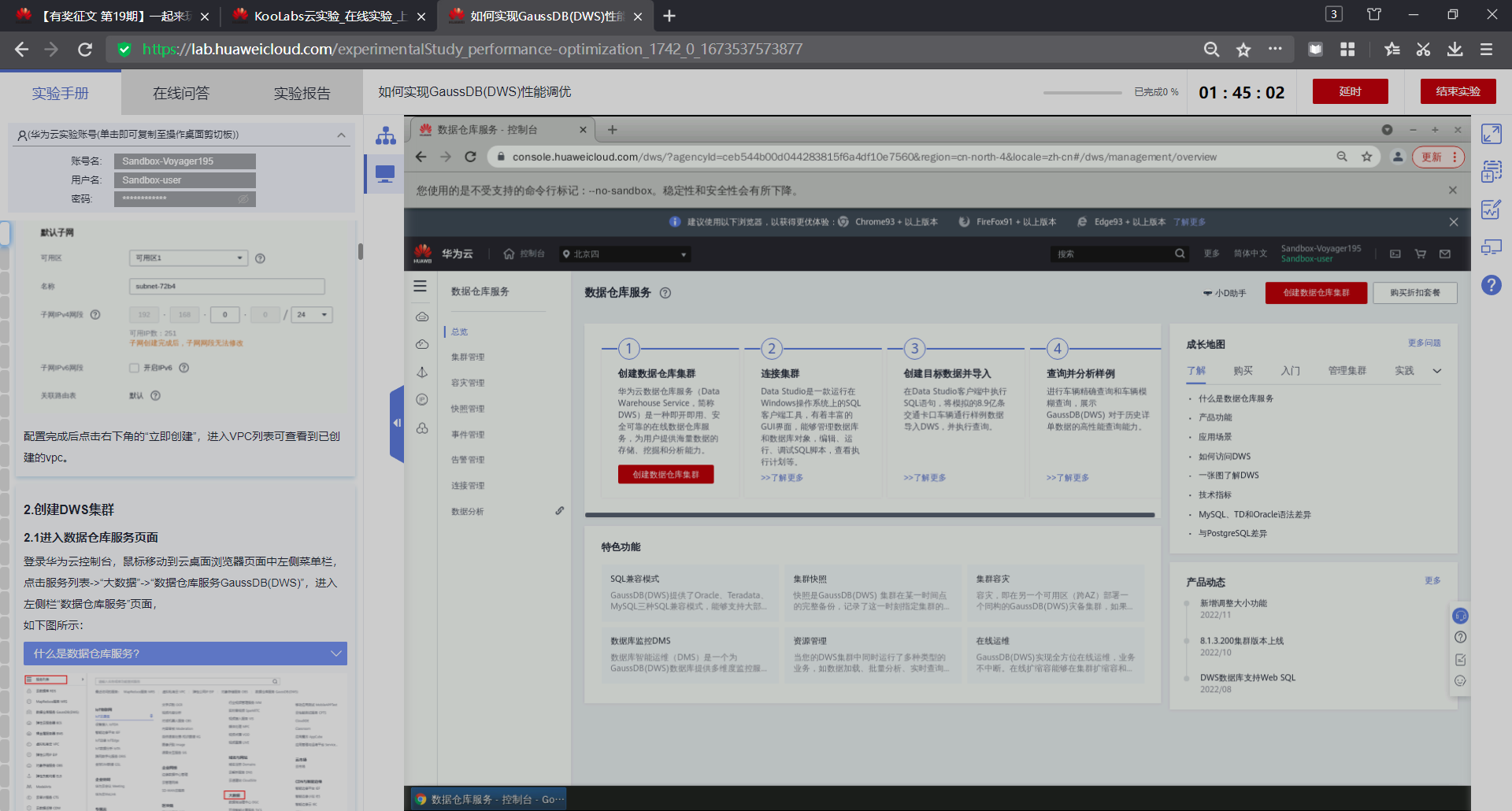Close the recommended browser banner
Screen dimensions: 1512x811
click(1454, 222)
